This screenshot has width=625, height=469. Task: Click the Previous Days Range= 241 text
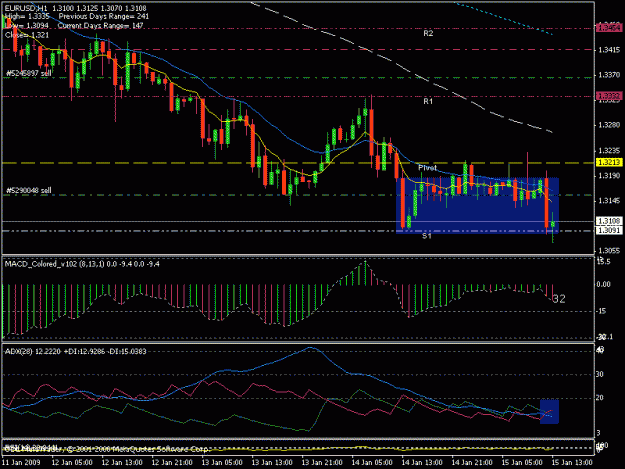tap(104, 16)
